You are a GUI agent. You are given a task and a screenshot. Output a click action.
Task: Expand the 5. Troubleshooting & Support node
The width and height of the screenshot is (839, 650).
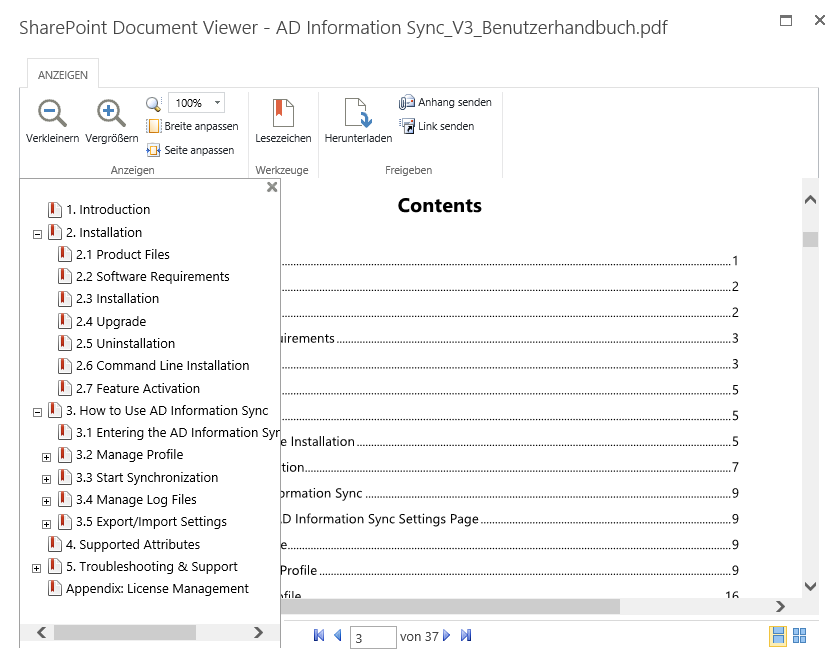click(36, 568)
